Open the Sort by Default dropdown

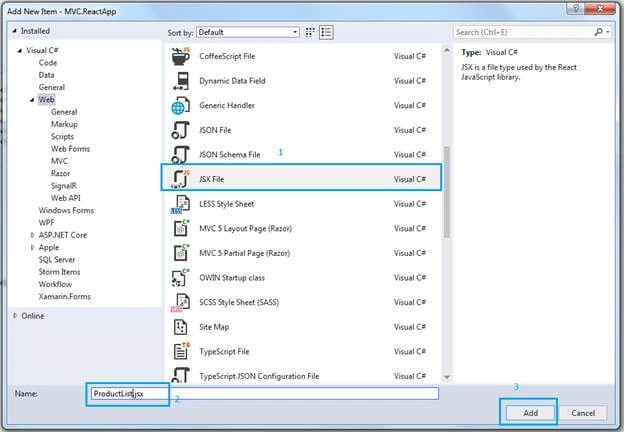[248, 32]
